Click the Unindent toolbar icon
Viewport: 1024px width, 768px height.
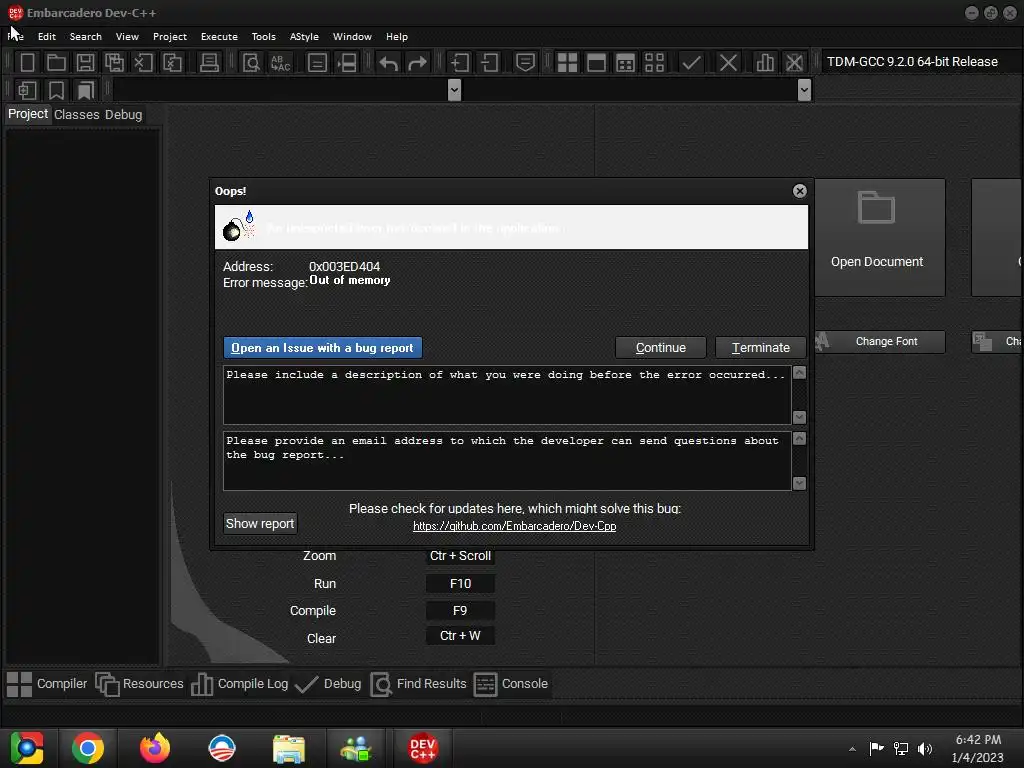coord(489,63)
